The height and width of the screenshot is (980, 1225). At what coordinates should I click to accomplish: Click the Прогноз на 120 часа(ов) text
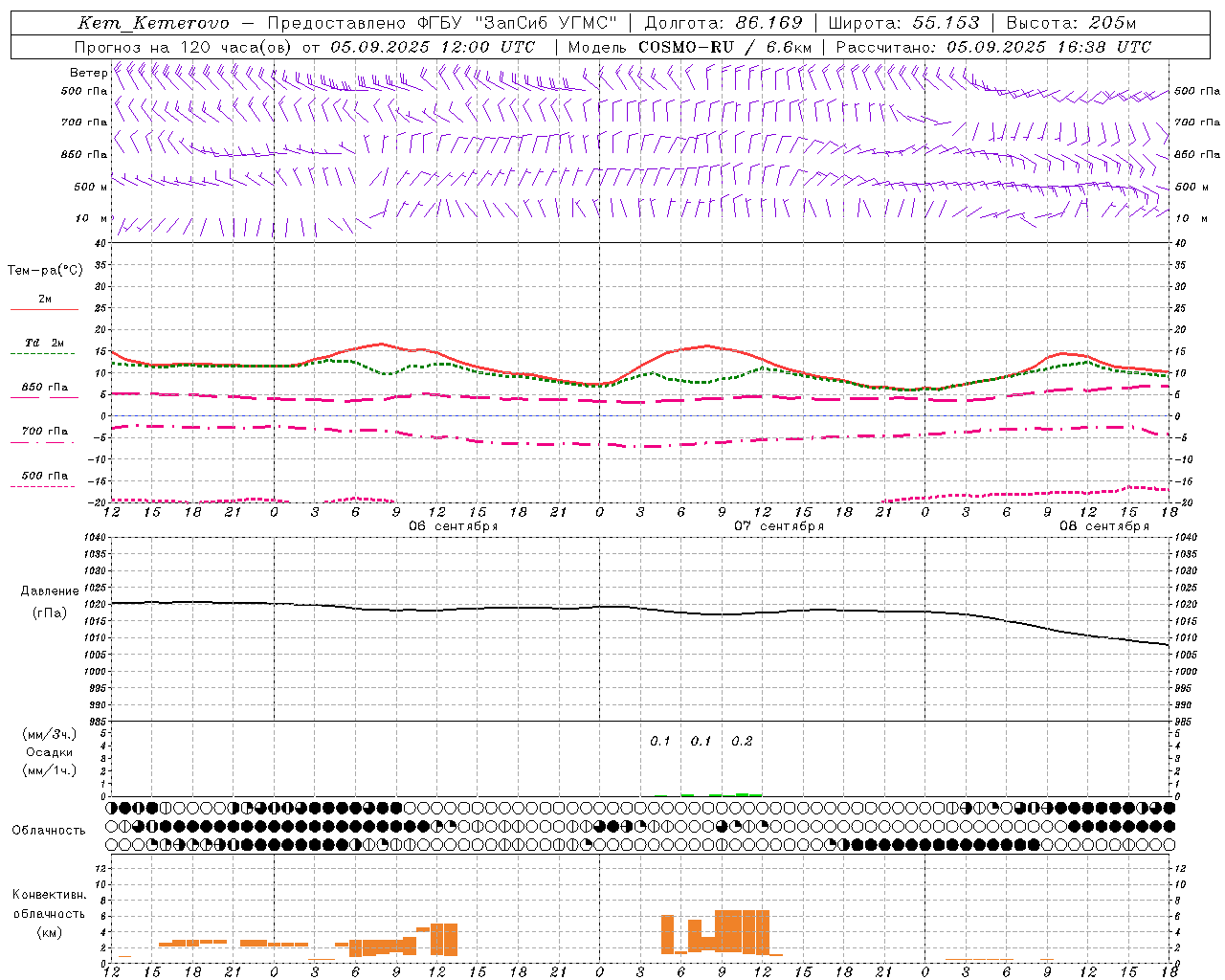[x=184, y=47]
